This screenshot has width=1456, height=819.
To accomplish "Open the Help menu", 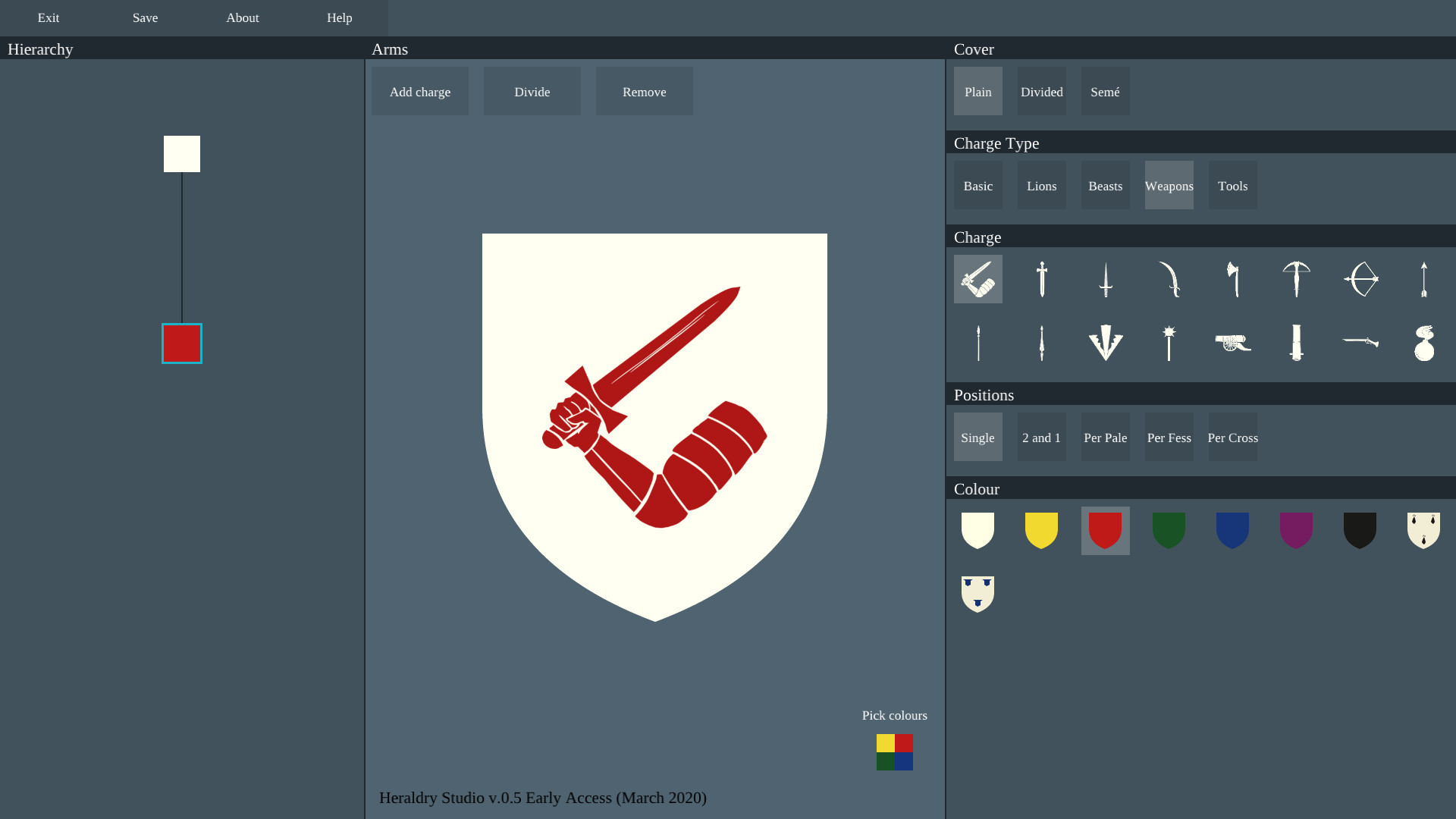I will coord(339,17).
